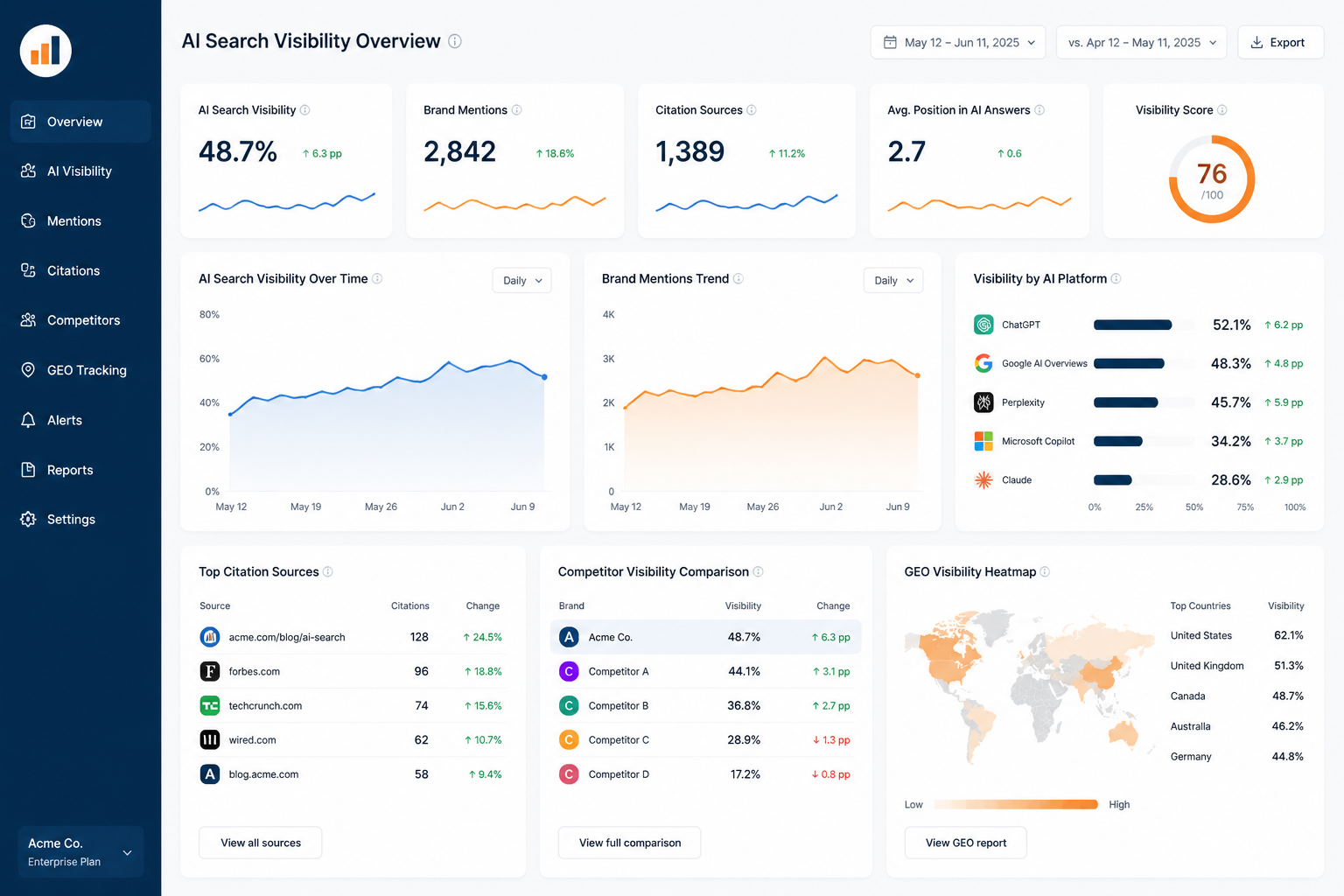Click the Germany country row

click(x=1237, y=757)
